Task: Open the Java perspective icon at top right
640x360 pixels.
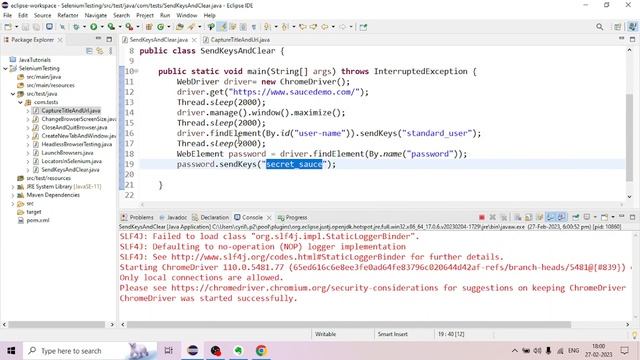Action: click(x=632, y=27)
